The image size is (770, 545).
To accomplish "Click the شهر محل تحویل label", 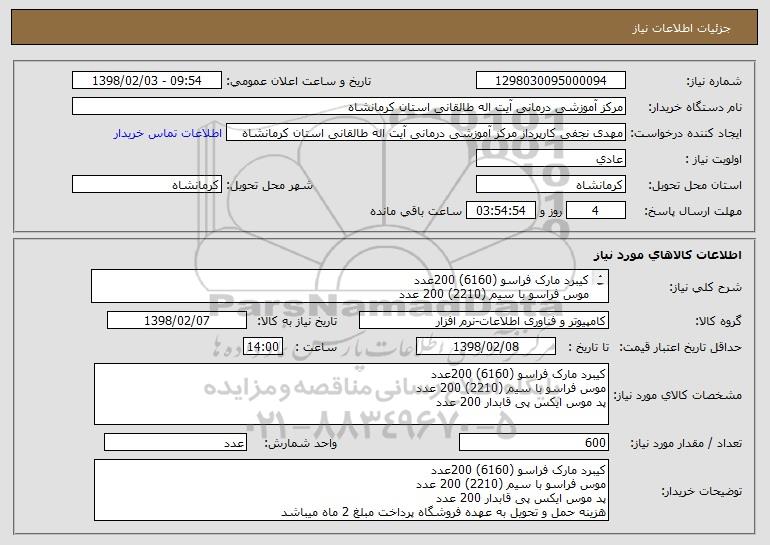I will [269, 185].
